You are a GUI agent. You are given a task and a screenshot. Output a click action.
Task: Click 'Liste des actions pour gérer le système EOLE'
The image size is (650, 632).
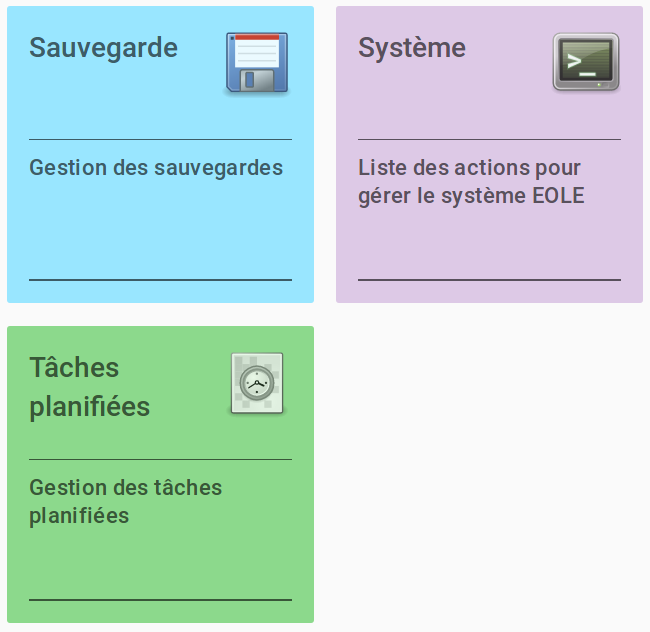471,182
